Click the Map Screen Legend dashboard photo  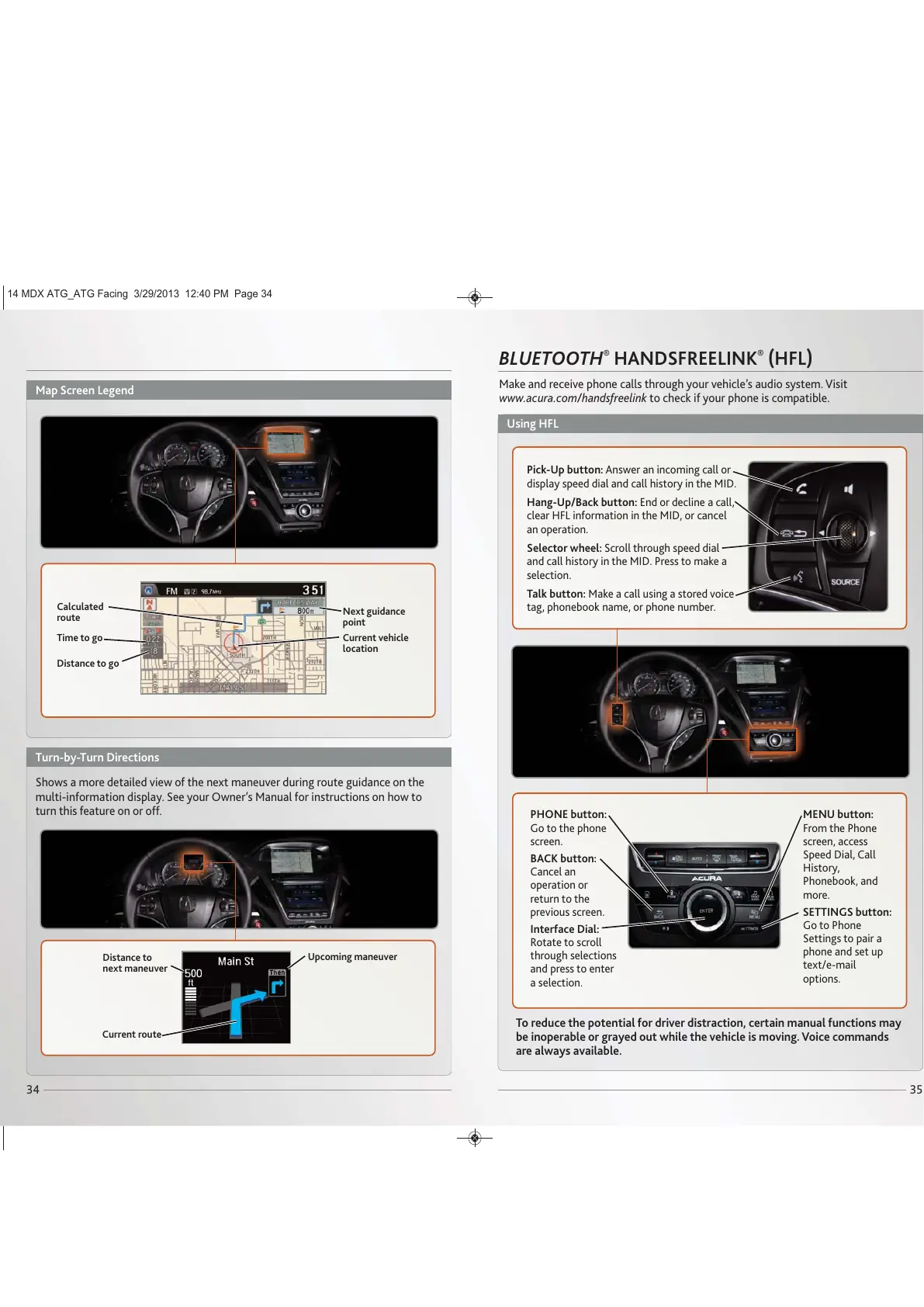239,482
